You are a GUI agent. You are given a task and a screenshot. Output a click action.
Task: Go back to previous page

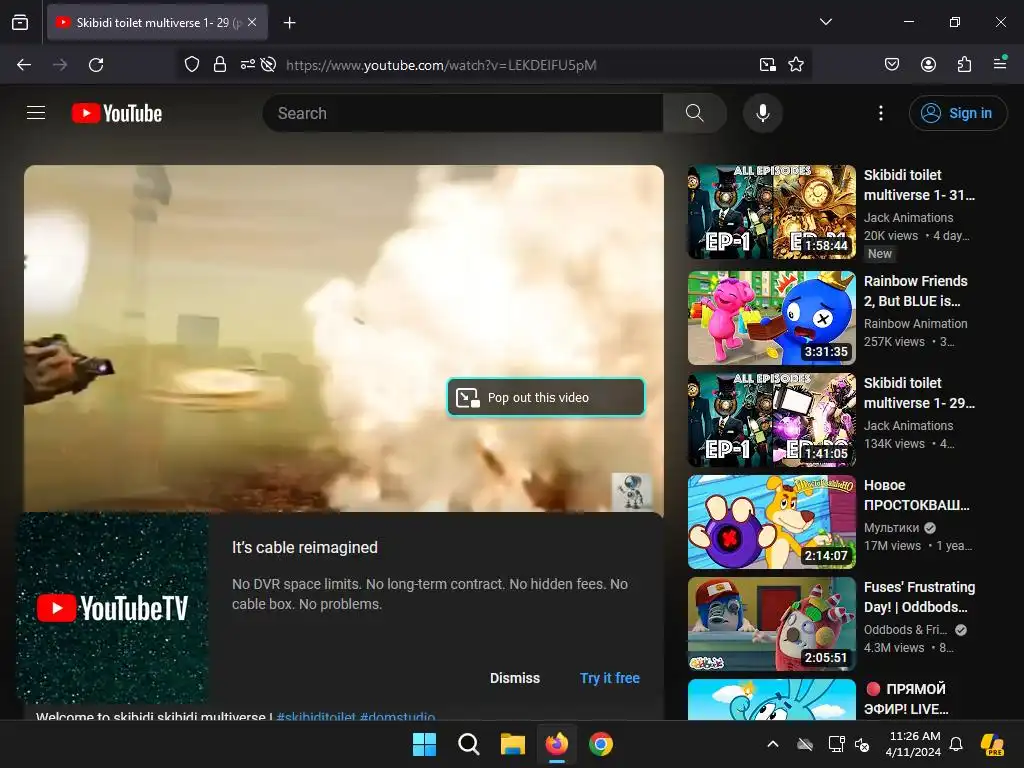click(24, 65)
